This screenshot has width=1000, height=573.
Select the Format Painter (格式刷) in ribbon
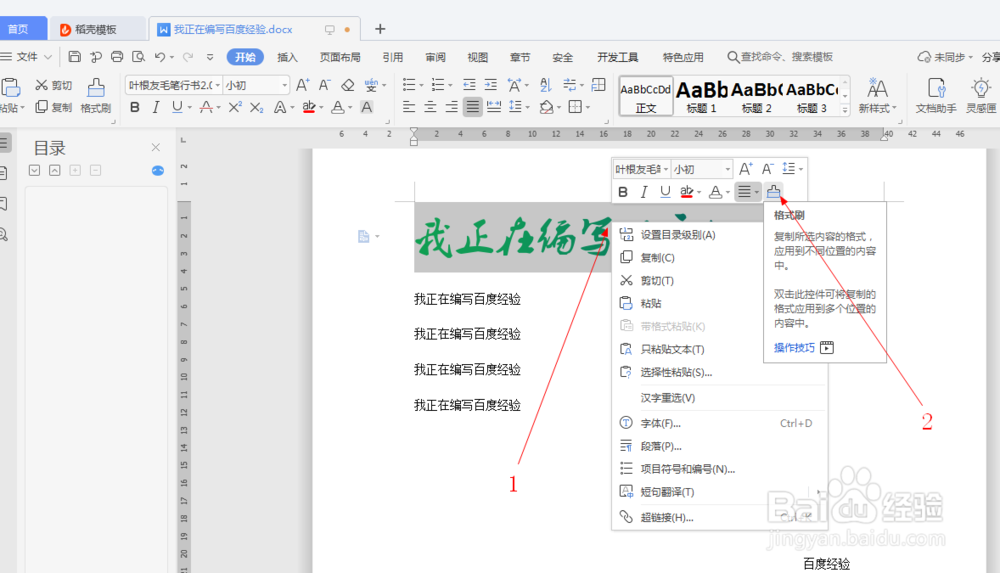[x=96, y=96]
